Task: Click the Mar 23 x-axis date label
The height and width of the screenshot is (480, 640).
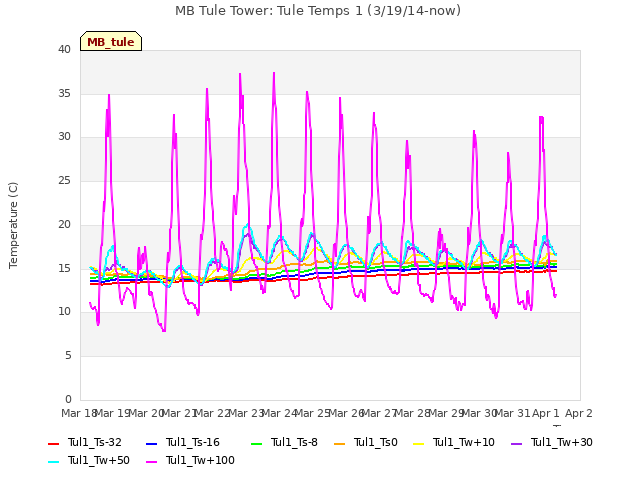Action: (x=246, y=413)
